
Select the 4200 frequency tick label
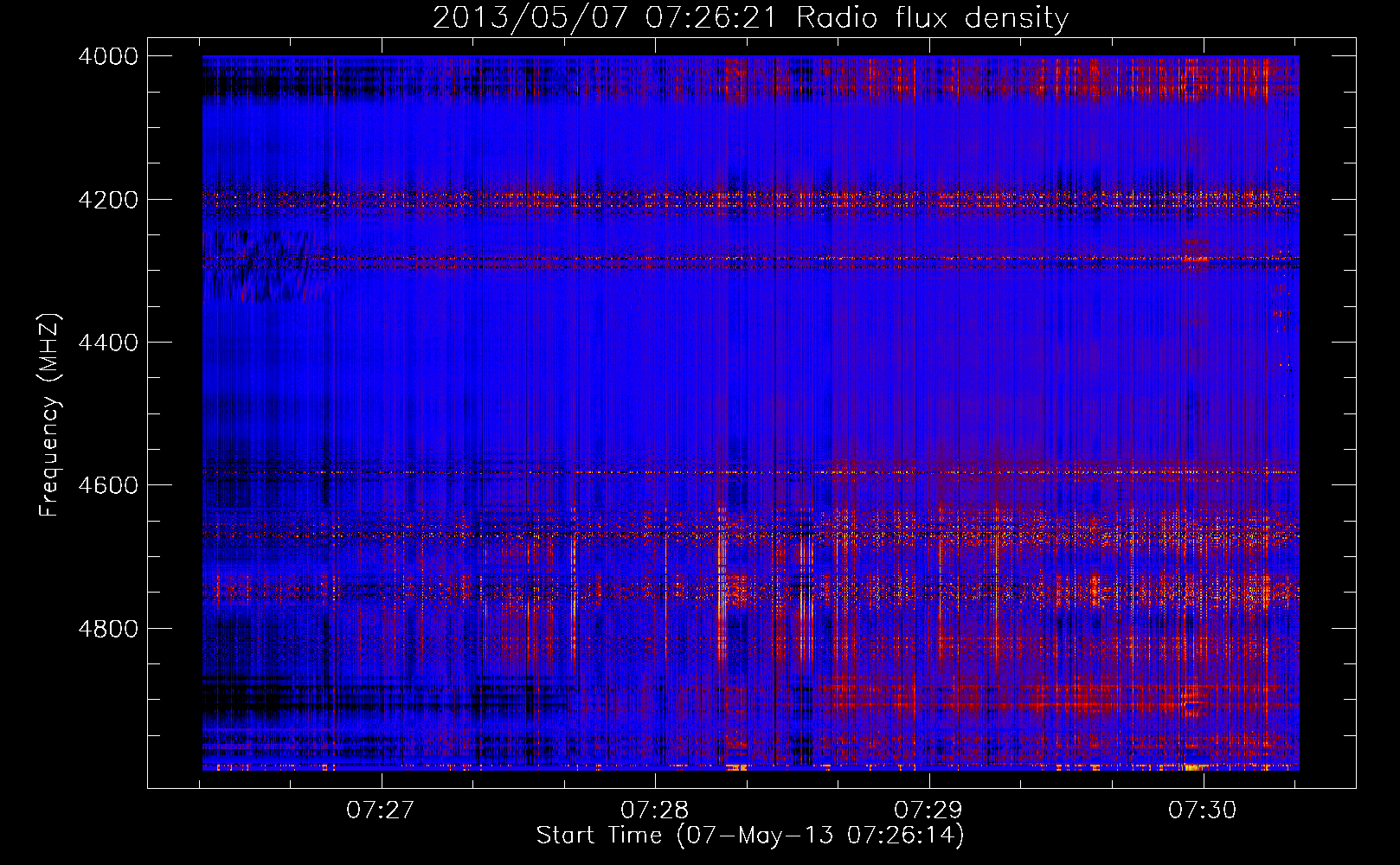108,200
